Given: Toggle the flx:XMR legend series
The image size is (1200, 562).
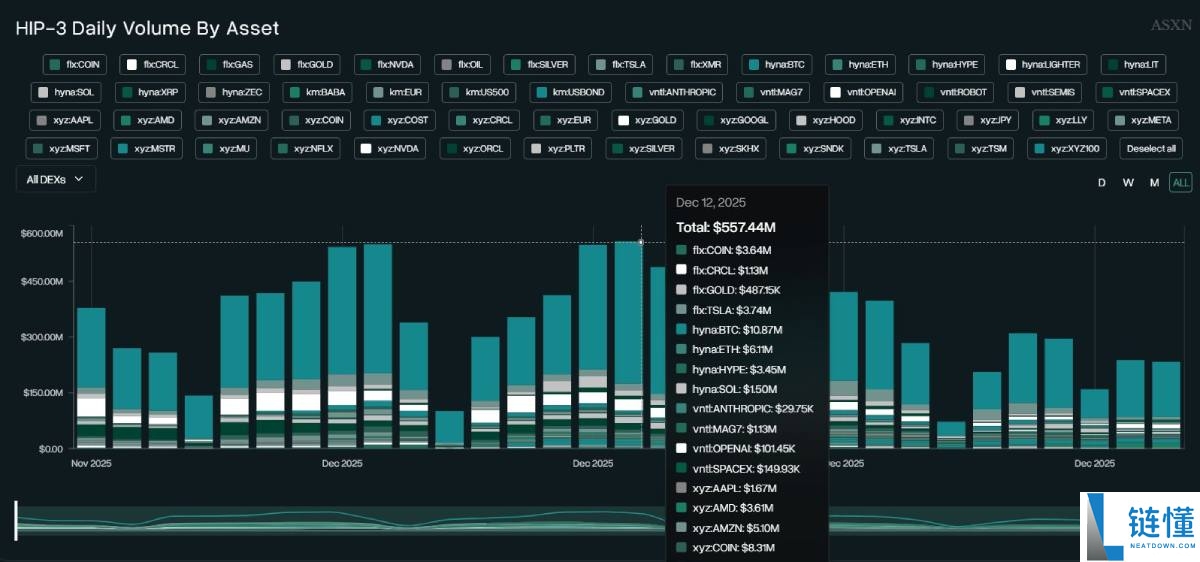Looking at the screenshot, I should point(697,65).
